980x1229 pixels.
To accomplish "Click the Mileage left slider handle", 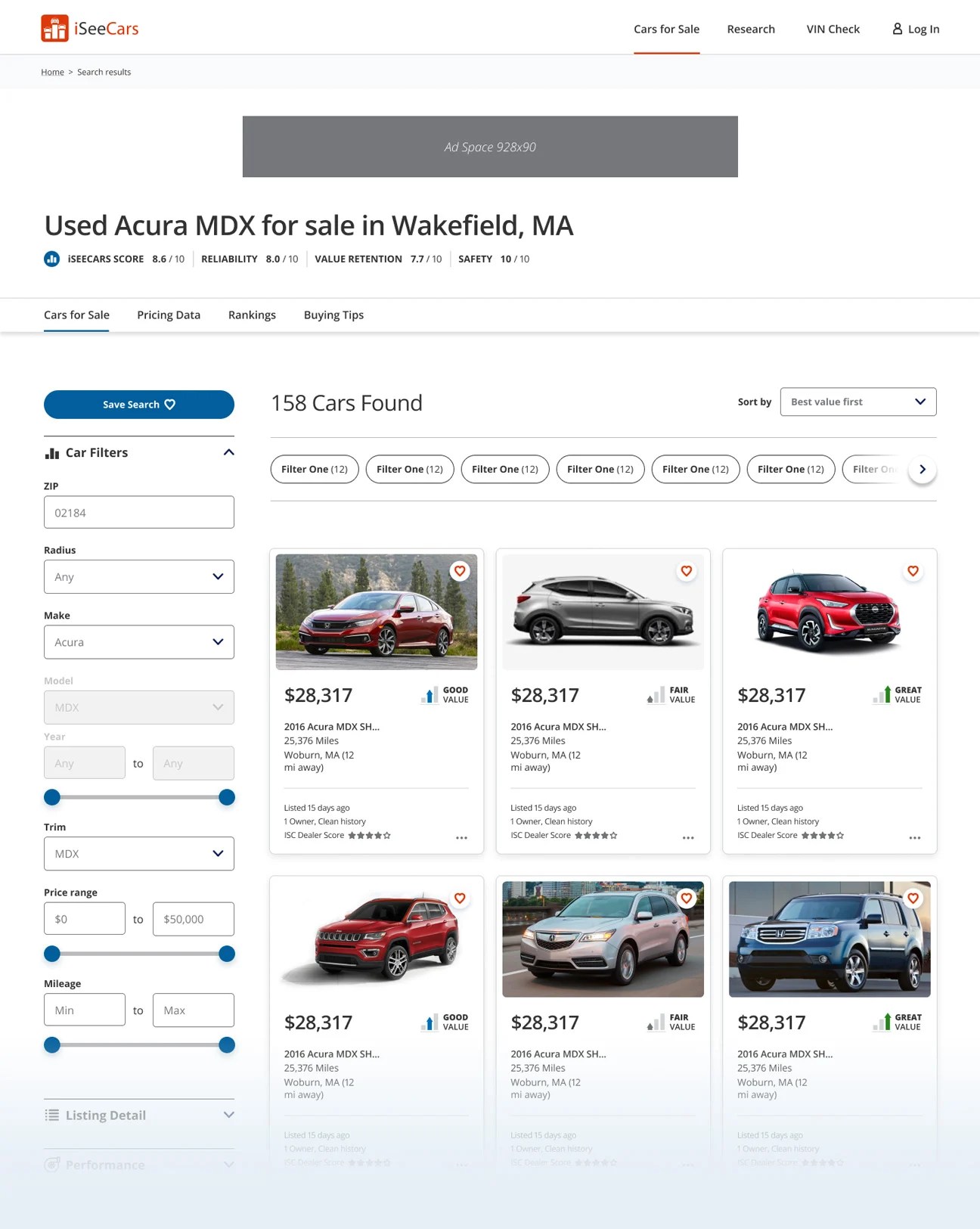I will (x=52, y=1045).
